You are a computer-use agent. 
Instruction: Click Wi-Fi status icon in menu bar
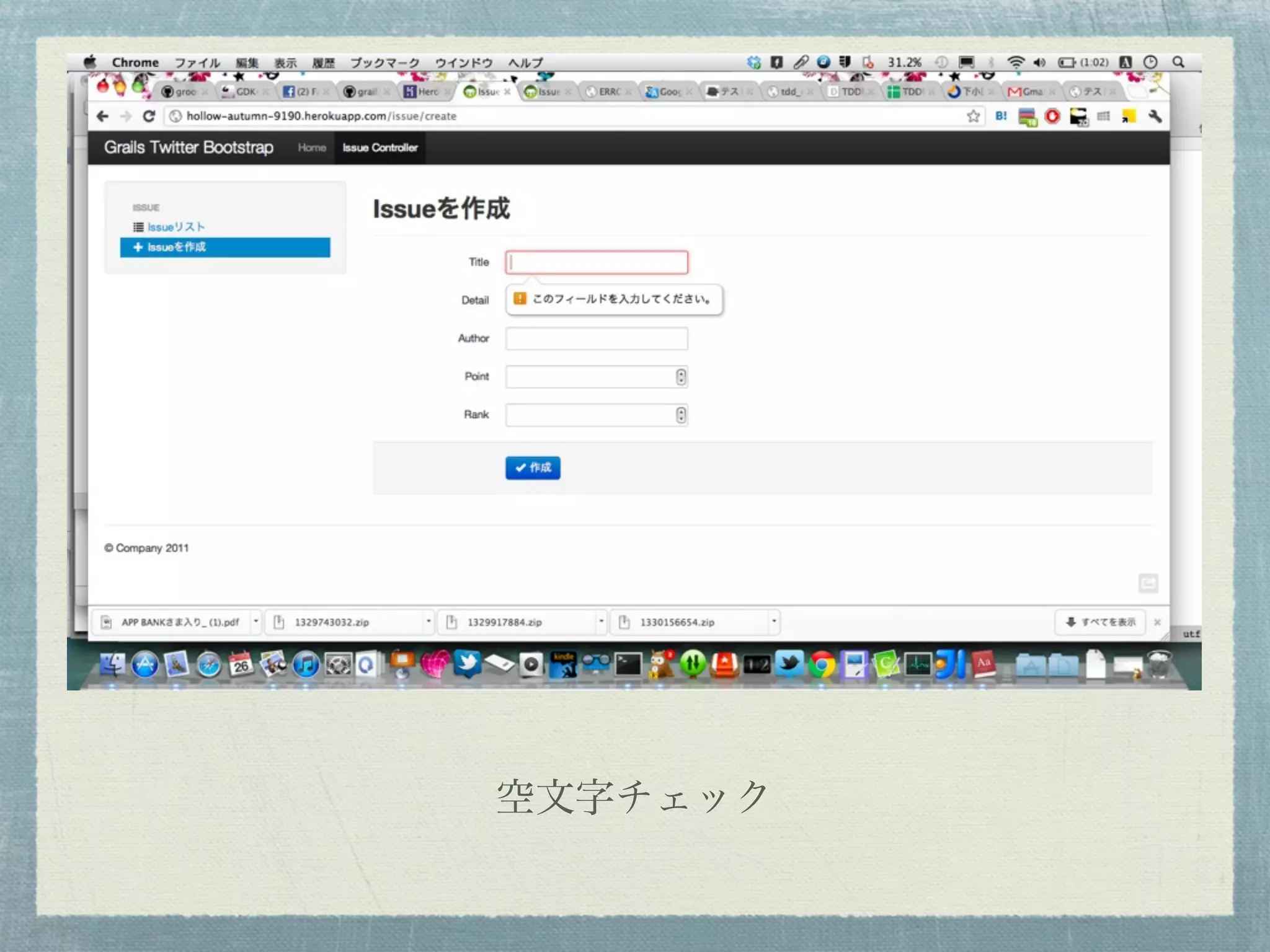(1015, 62)
